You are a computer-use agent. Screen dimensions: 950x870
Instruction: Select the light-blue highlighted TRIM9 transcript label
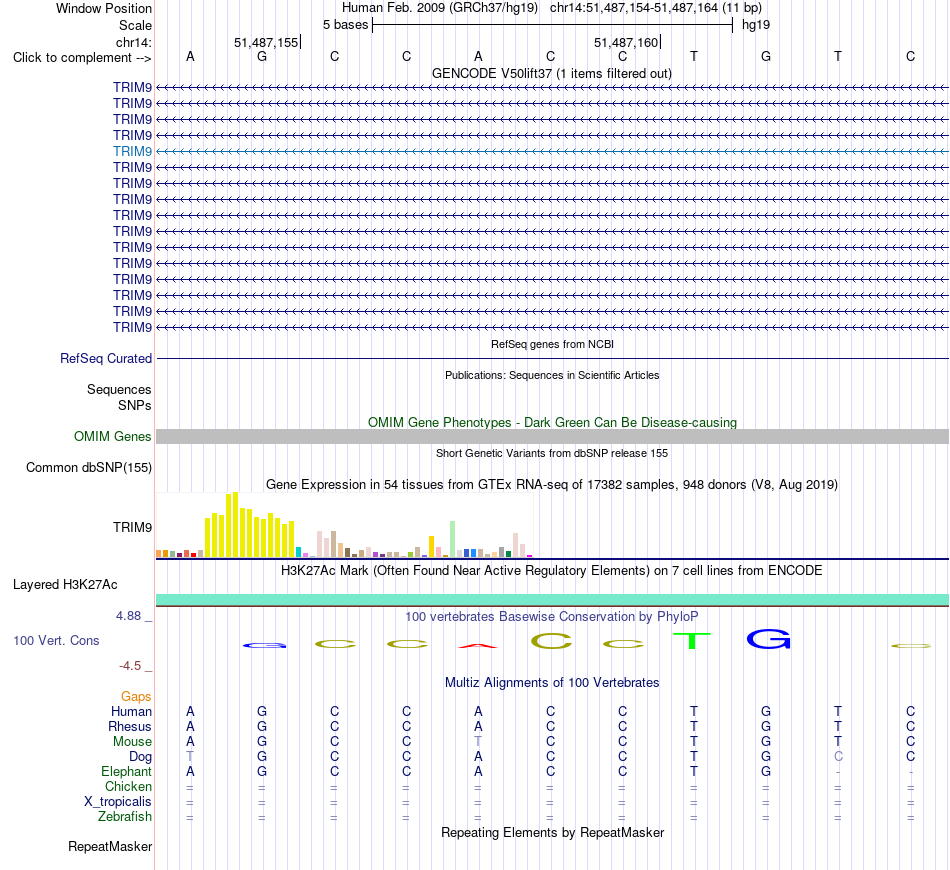click(132, 151)
